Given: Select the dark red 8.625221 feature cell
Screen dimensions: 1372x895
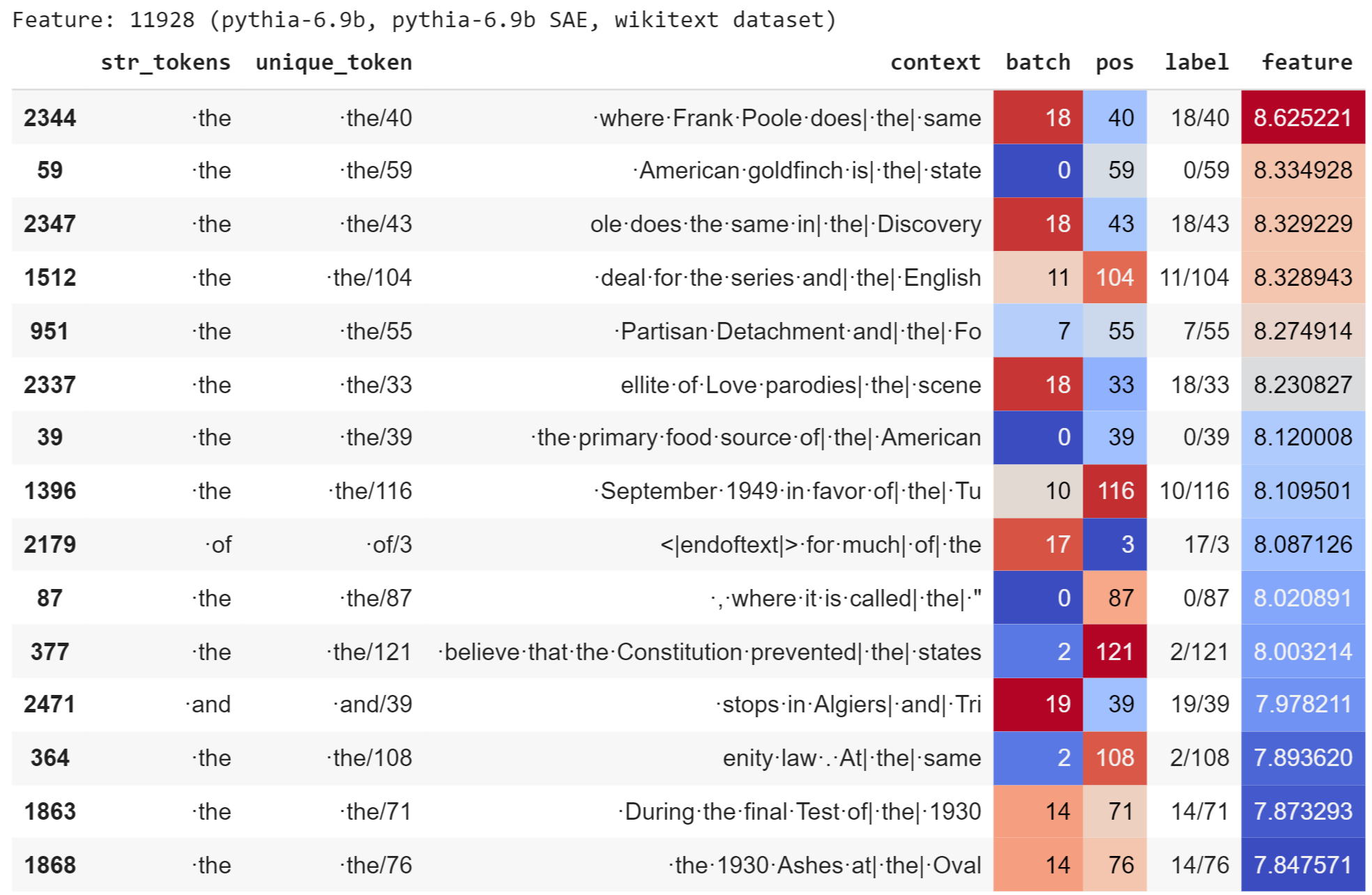Looking at the screenshot, I should click(1302, 117).
